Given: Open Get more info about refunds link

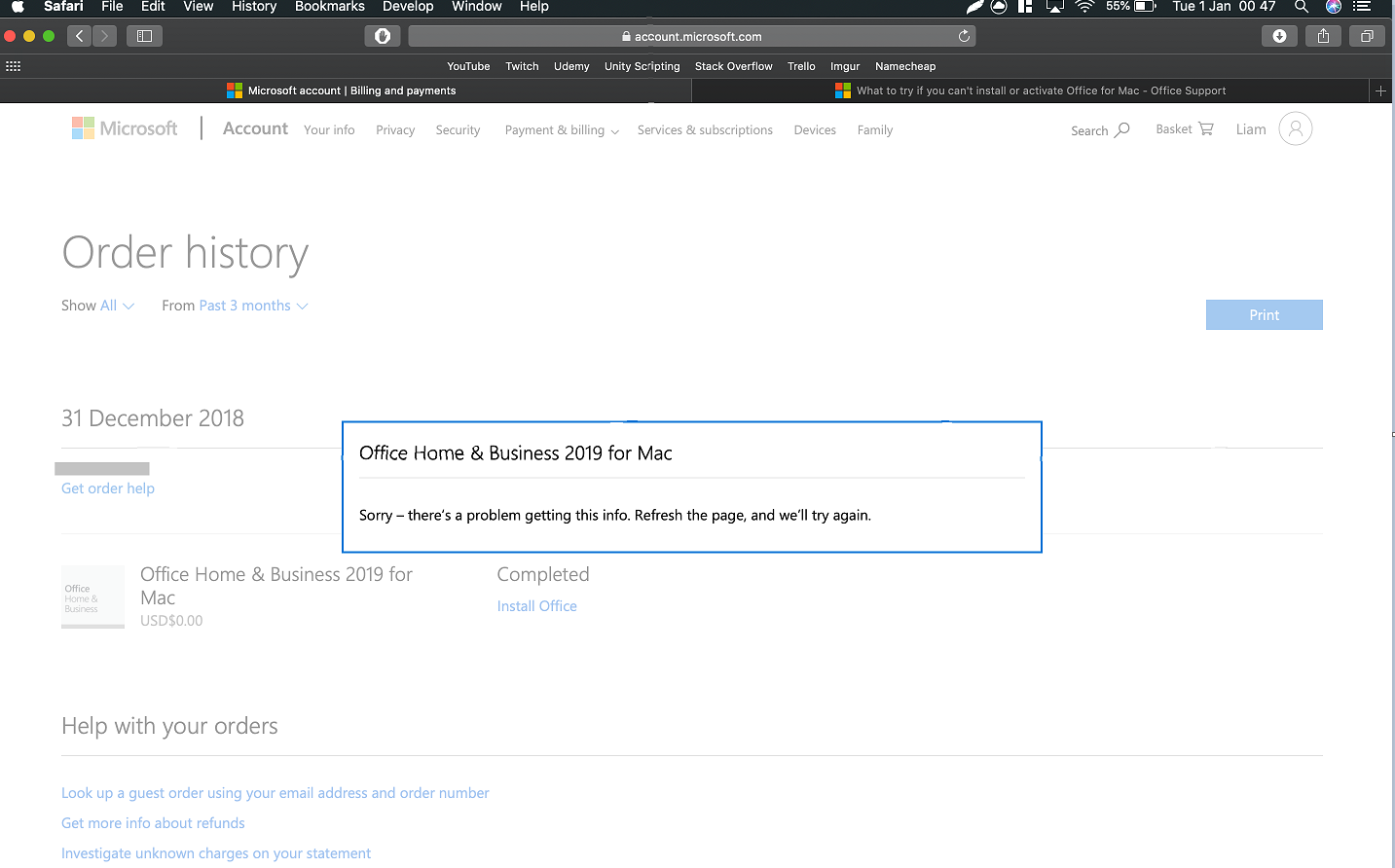Looking at the screenshot, I should tap(153, 823).
